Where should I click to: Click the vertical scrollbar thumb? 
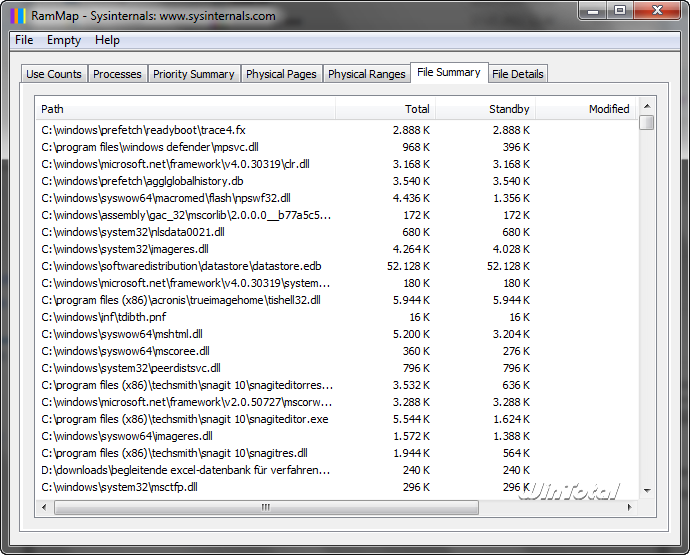pyautogui.click(x=647, y=122)
